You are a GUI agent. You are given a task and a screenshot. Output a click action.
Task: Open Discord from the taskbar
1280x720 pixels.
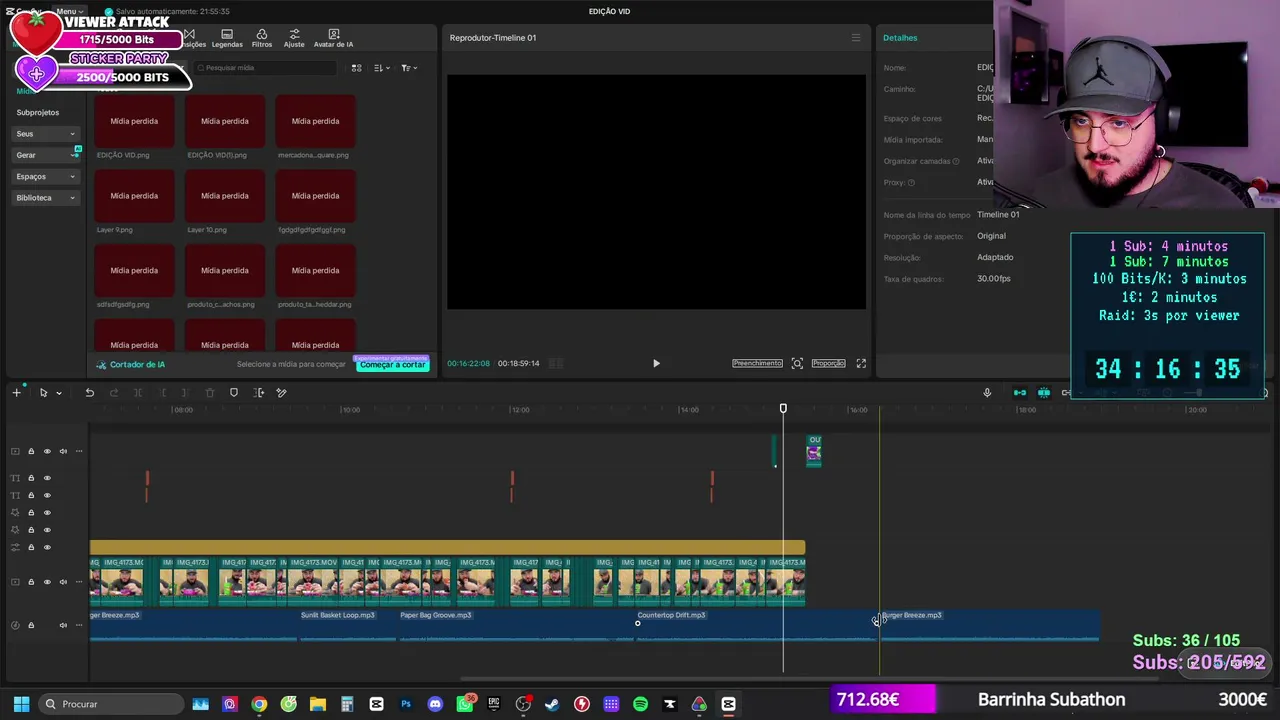pyautogui.click(x=435, y=704)
